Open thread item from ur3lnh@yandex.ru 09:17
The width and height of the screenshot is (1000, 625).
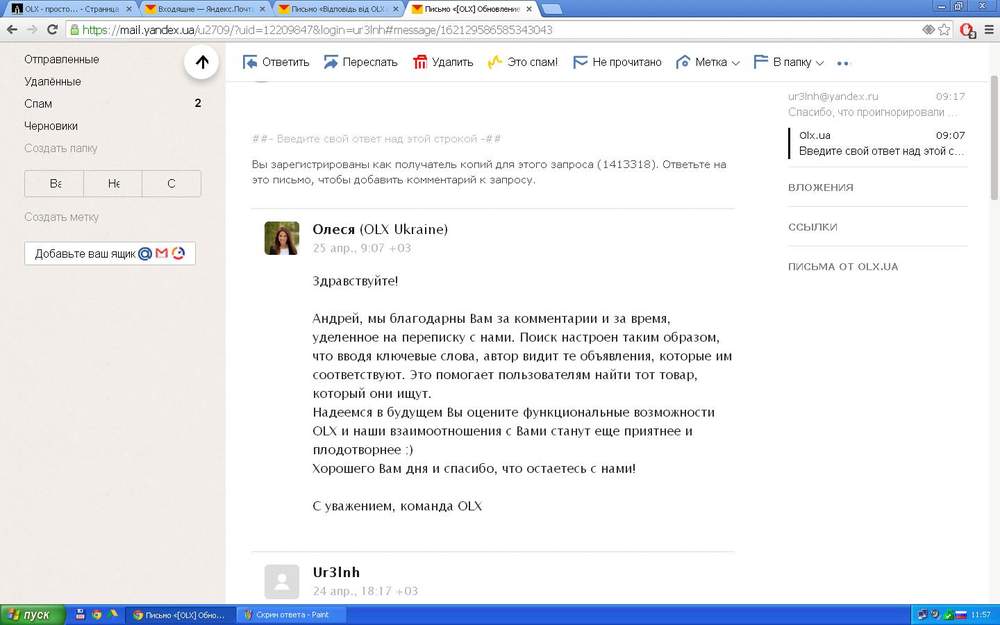(x=876, y=104)
